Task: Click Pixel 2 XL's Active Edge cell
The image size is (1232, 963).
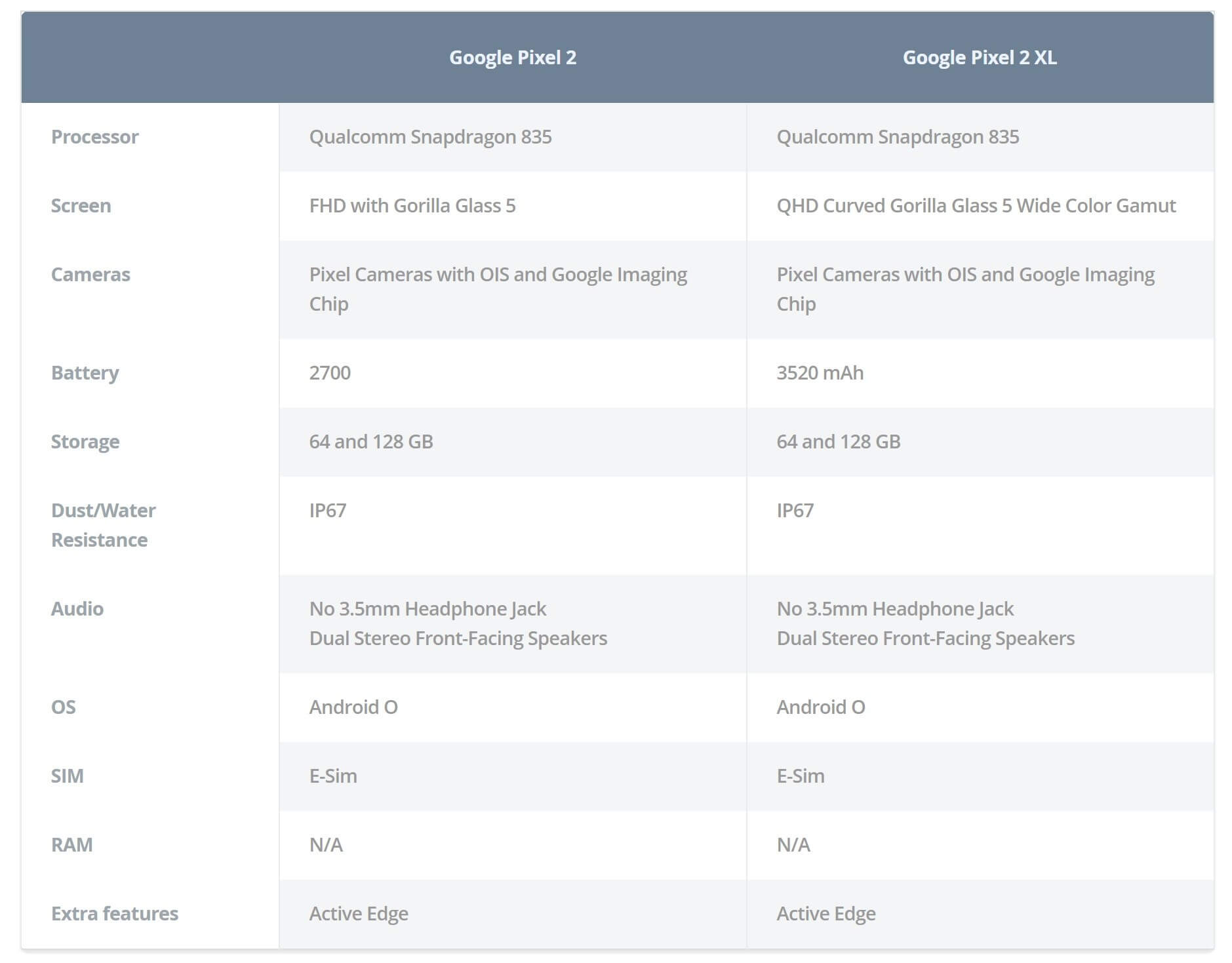Action: [x=826, y=914]
